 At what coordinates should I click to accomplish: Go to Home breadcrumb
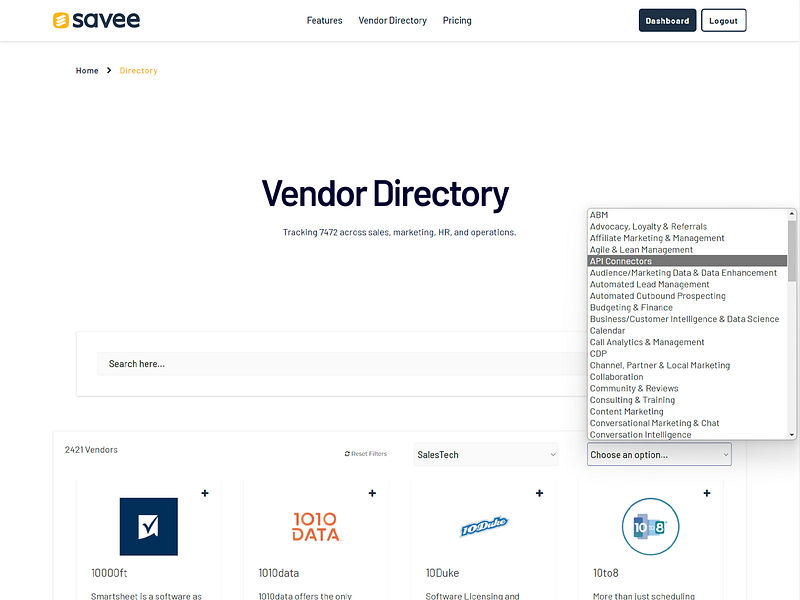coord(87,70)
